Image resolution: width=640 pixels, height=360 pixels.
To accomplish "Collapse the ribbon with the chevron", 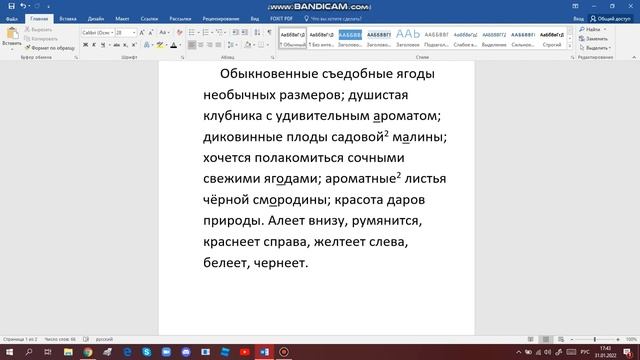I will coord(634,58).
